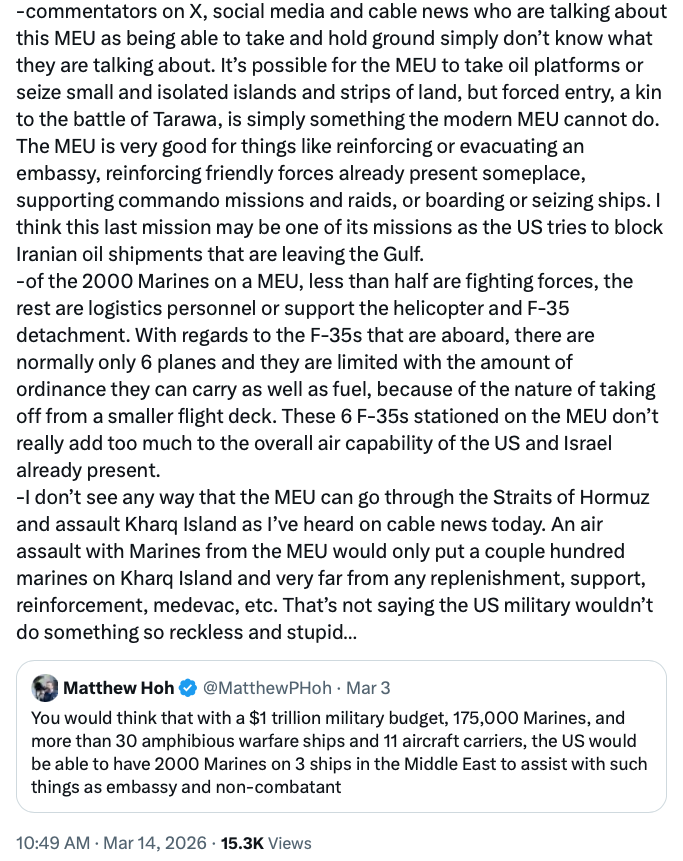Click Matthew Hoh's profile avatar

44,688
